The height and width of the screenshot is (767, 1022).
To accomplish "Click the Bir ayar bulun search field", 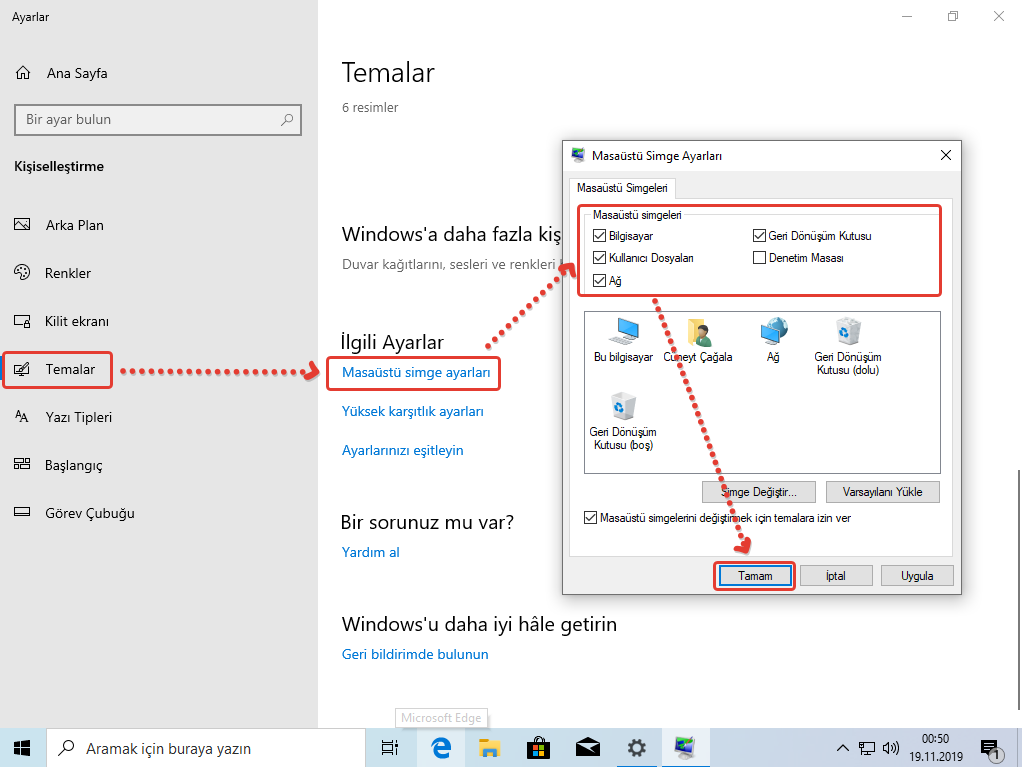I will click(x=150, y=120).
